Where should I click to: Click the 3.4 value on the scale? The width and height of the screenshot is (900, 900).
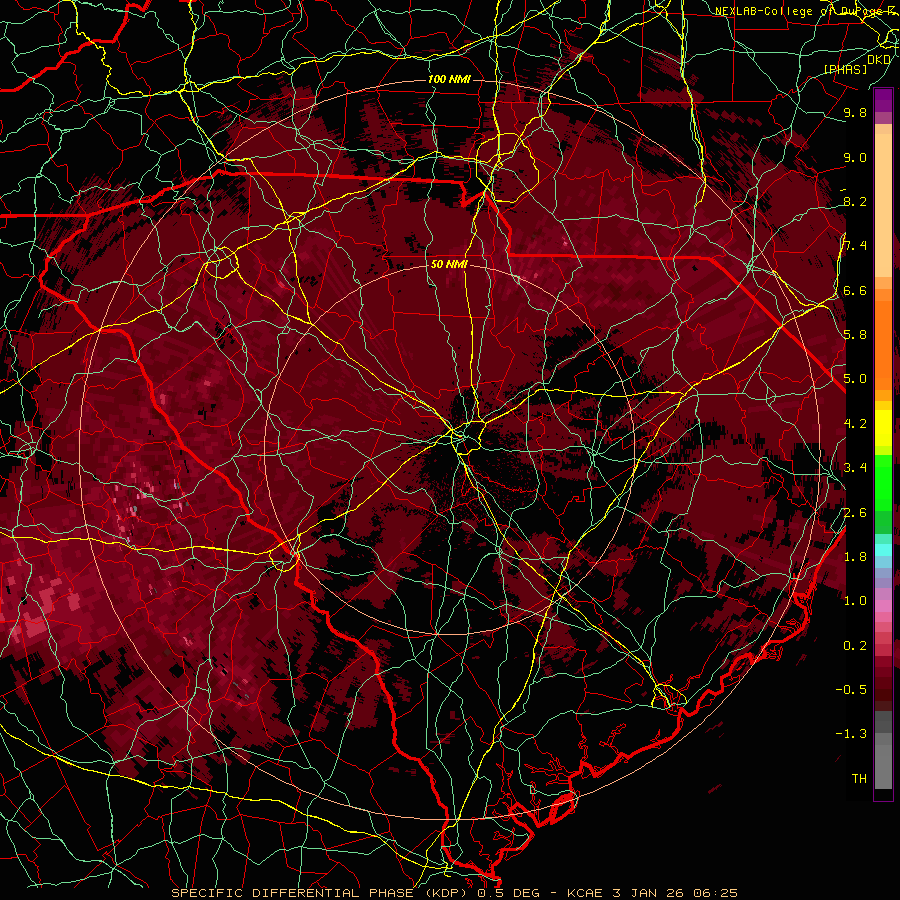click(x=855, y=468)
